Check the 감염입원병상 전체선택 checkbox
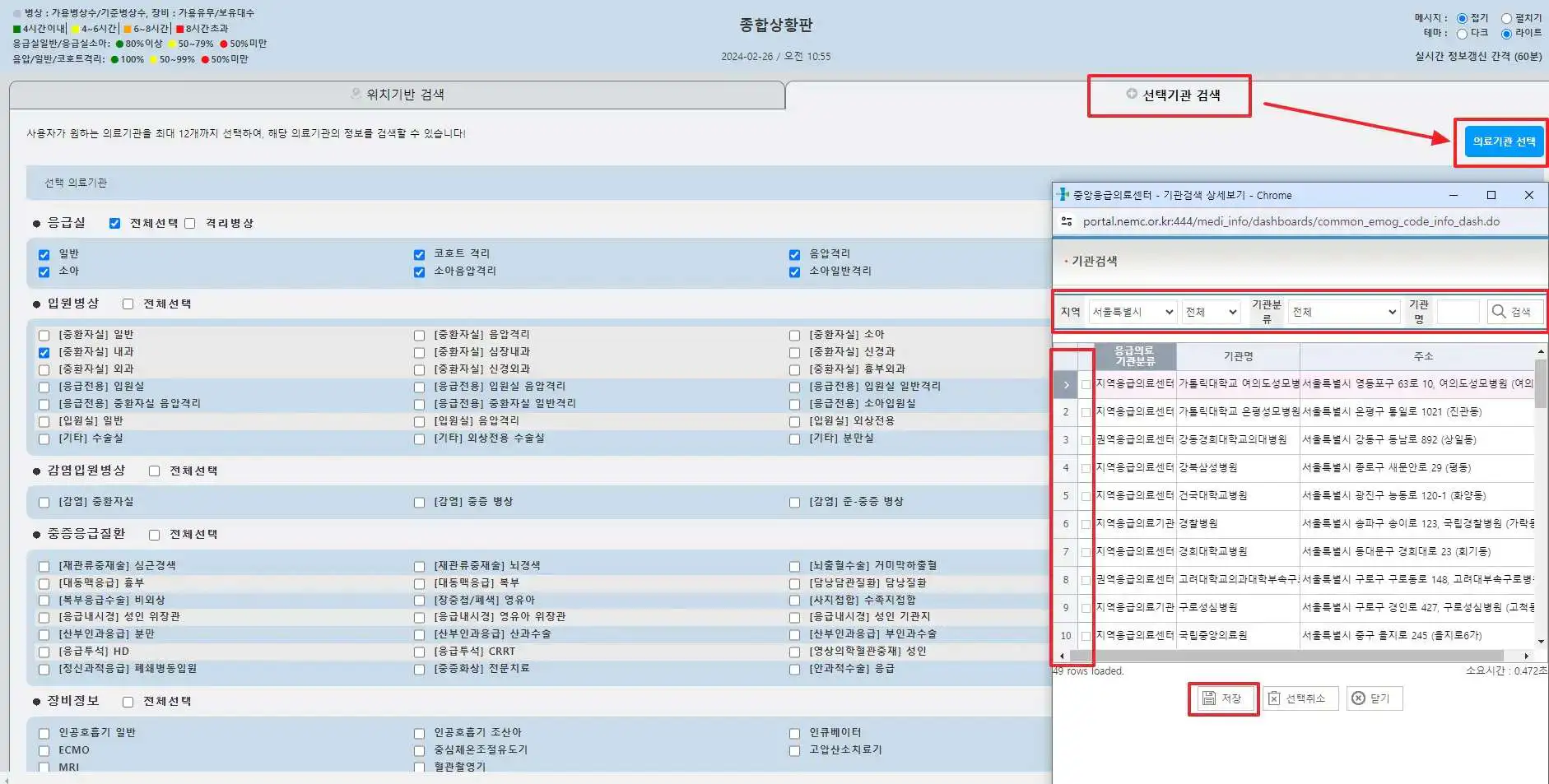 tap(154, 471)
